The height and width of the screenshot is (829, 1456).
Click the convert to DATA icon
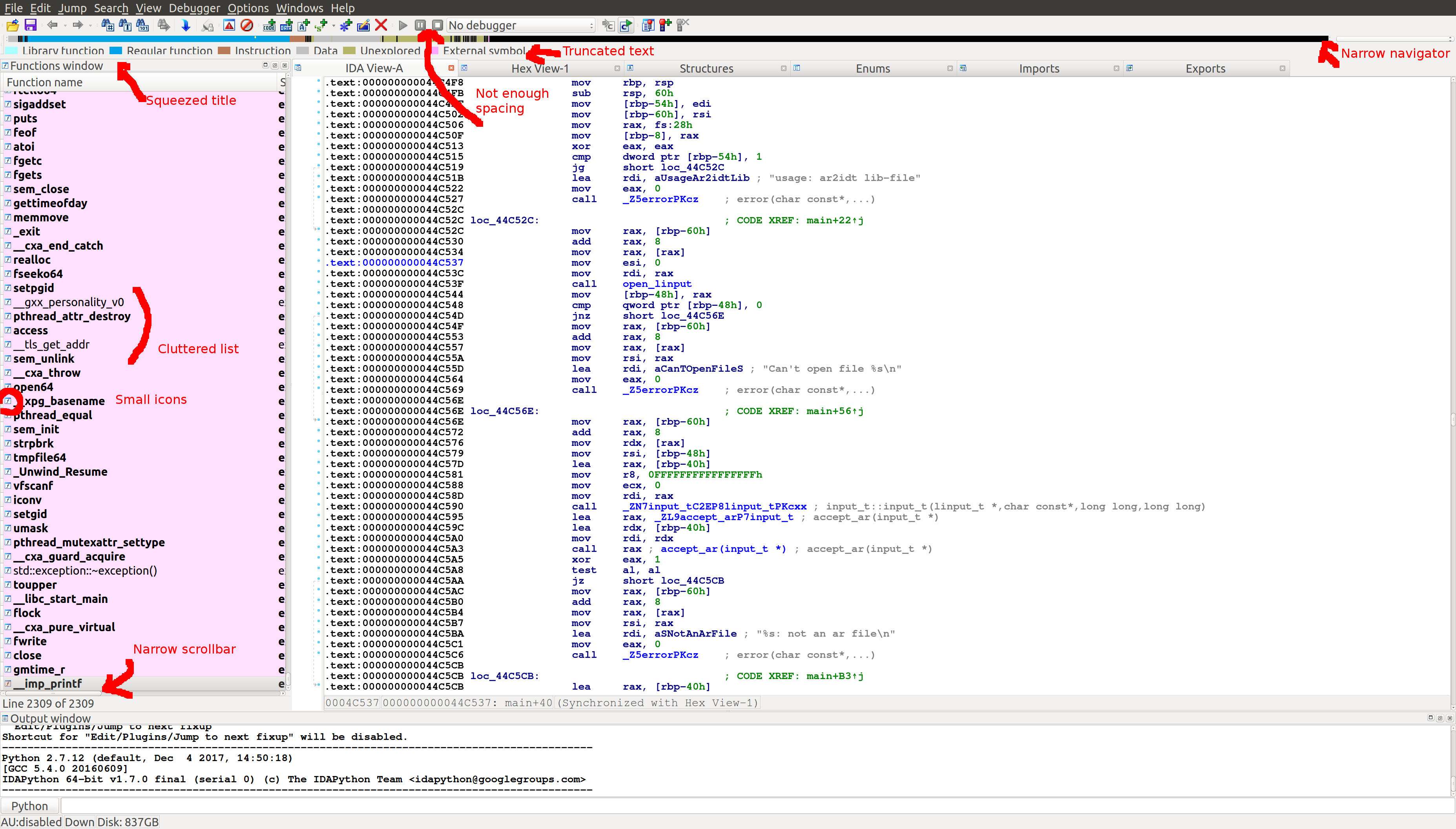pos(286,25)
